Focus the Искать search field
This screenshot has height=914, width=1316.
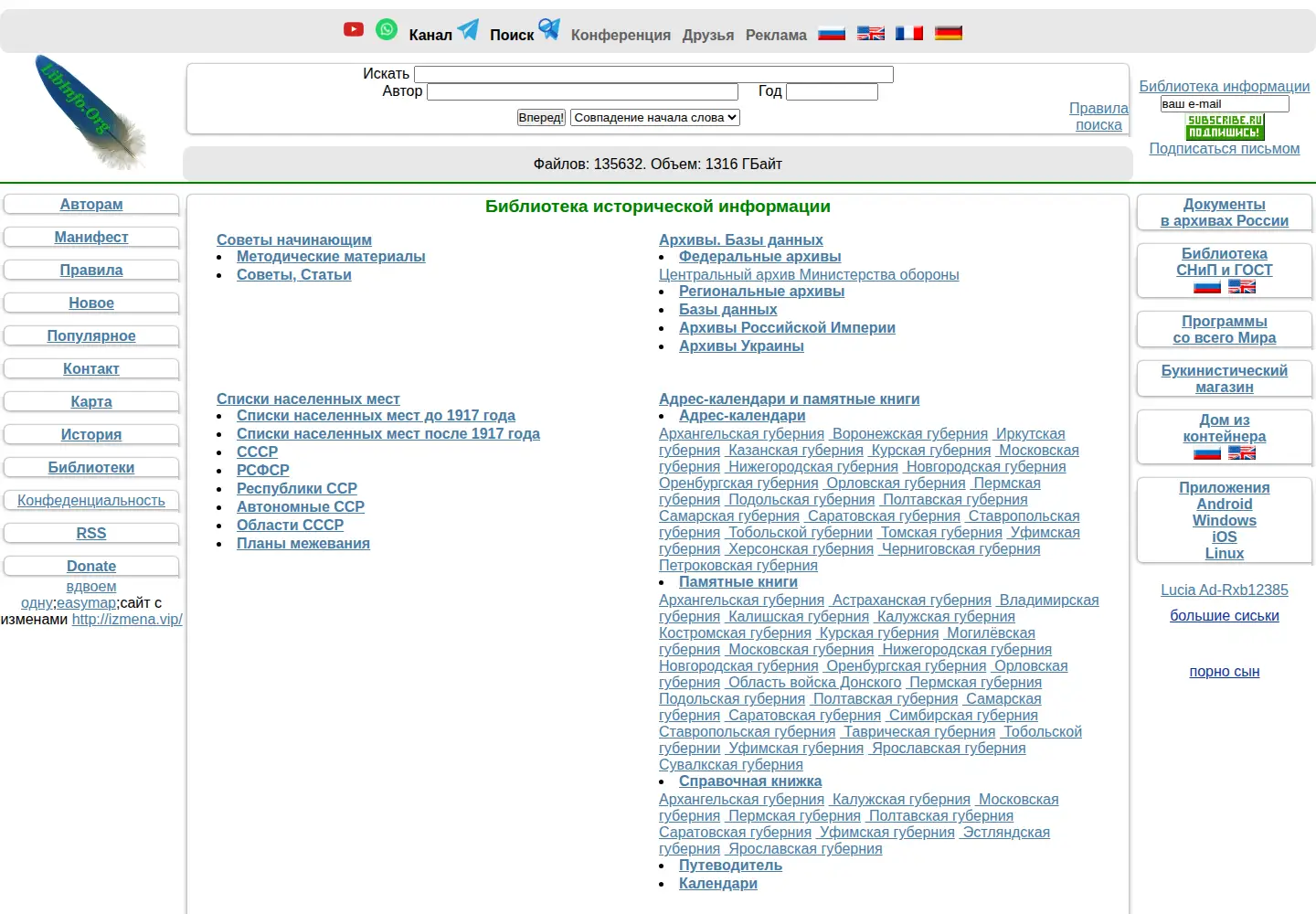(653, 74)
